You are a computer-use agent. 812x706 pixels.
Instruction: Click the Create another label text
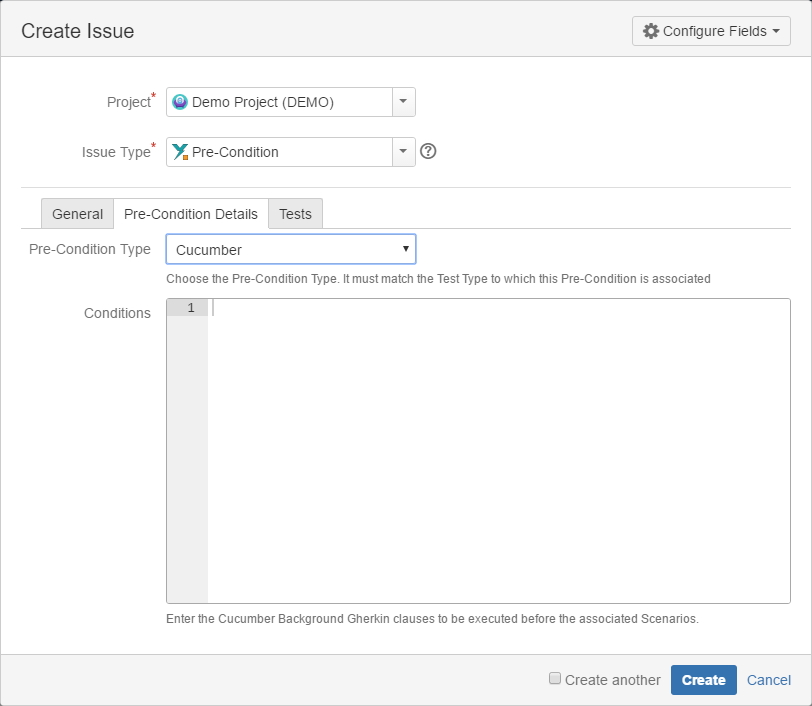pos(613,680)
